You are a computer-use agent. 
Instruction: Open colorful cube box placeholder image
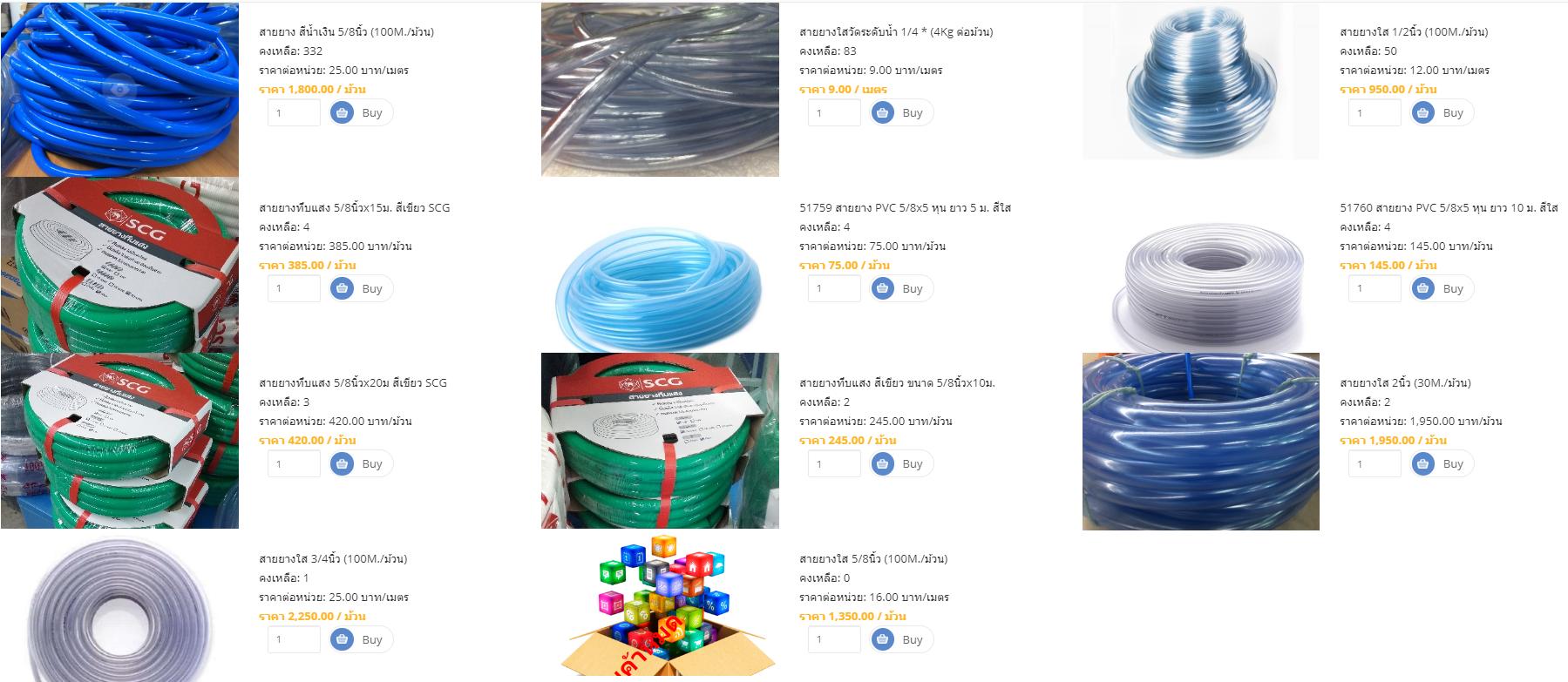660,605
